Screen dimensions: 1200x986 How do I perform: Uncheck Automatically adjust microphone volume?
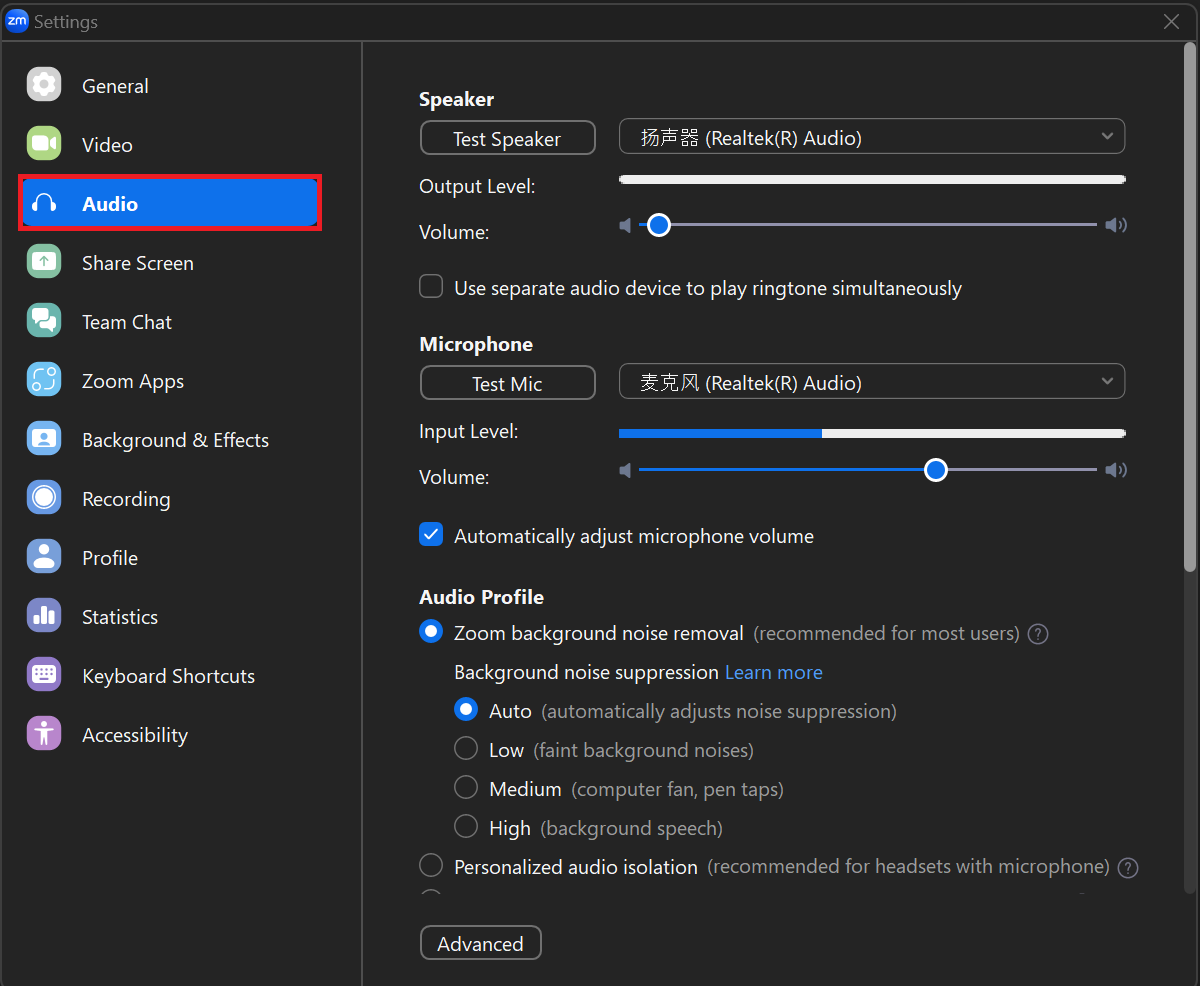click(x=431, y=535)
